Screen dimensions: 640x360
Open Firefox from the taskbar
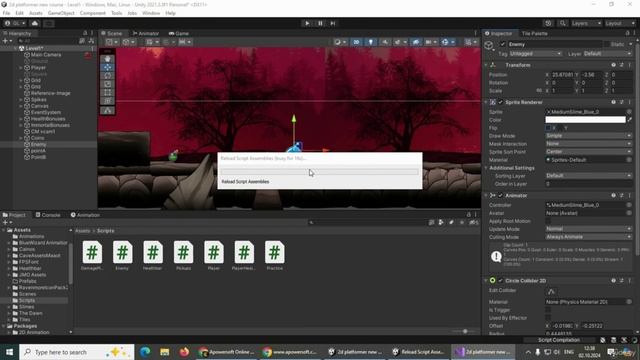click(184, 352)
